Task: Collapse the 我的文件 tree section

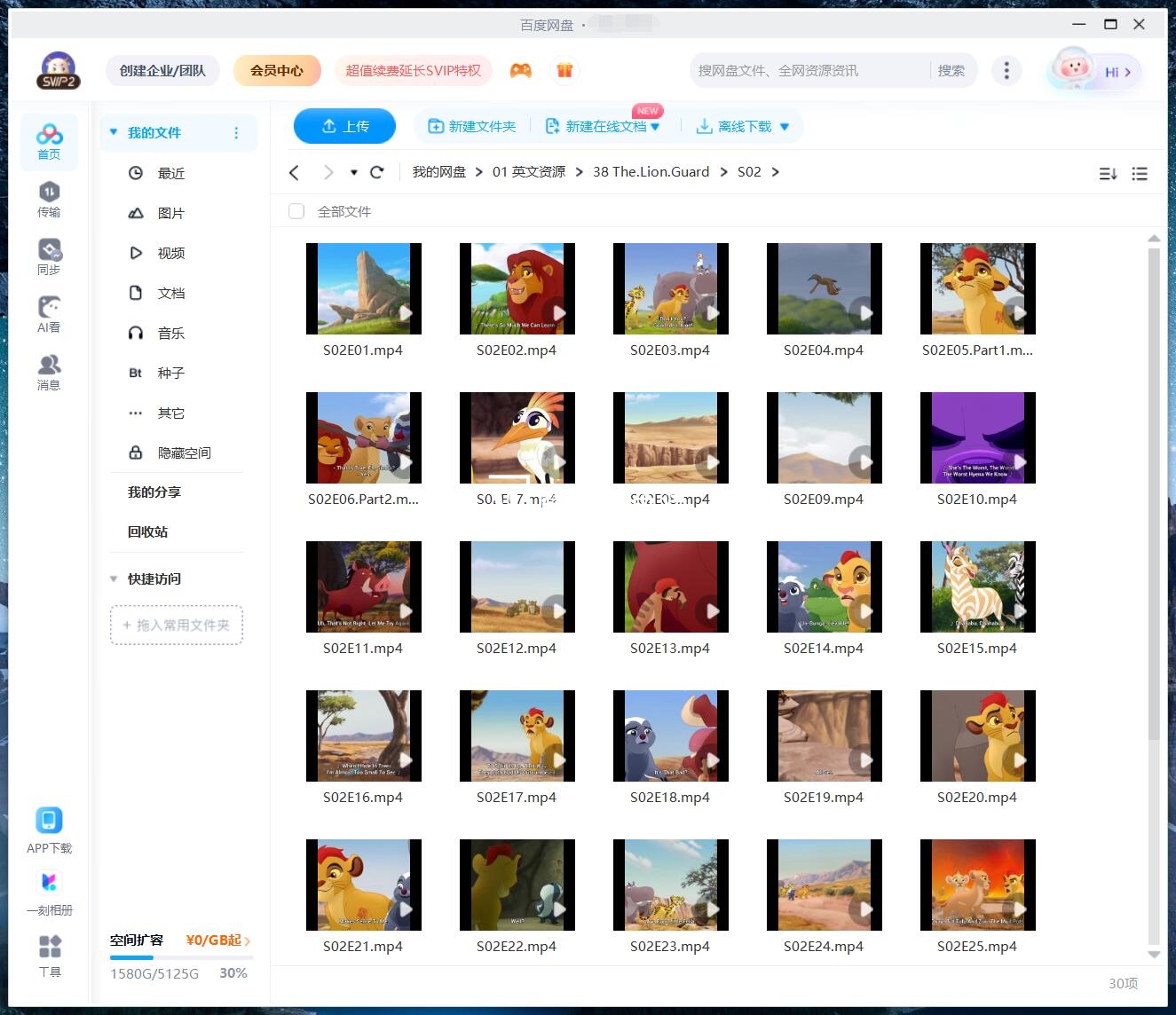Action: (x=114, y=132)
